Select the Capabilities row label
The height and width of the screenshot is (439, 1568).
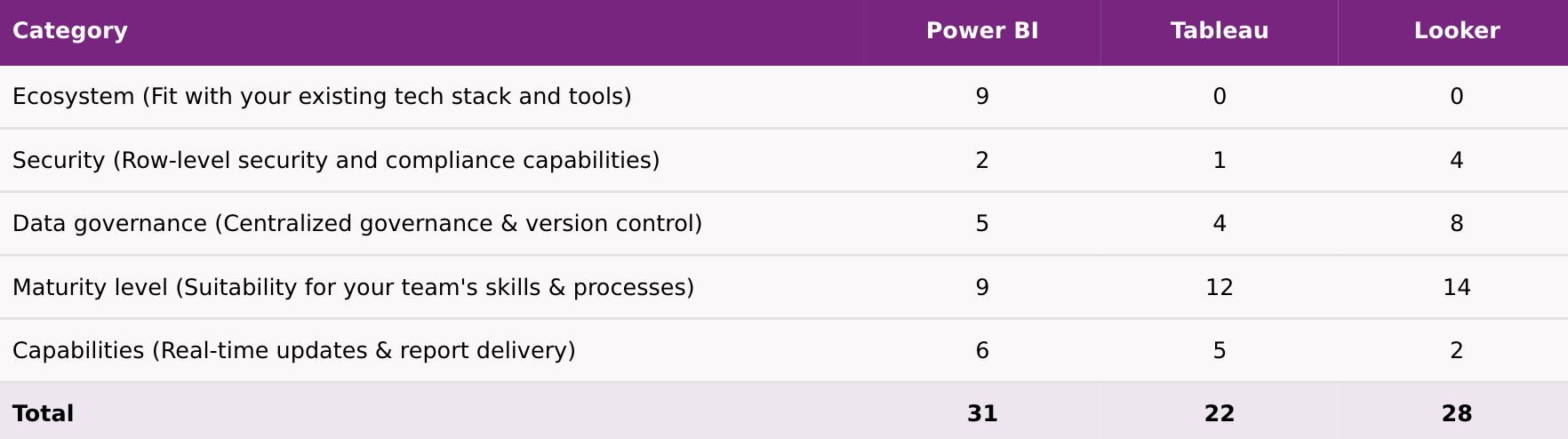[294, 351]
